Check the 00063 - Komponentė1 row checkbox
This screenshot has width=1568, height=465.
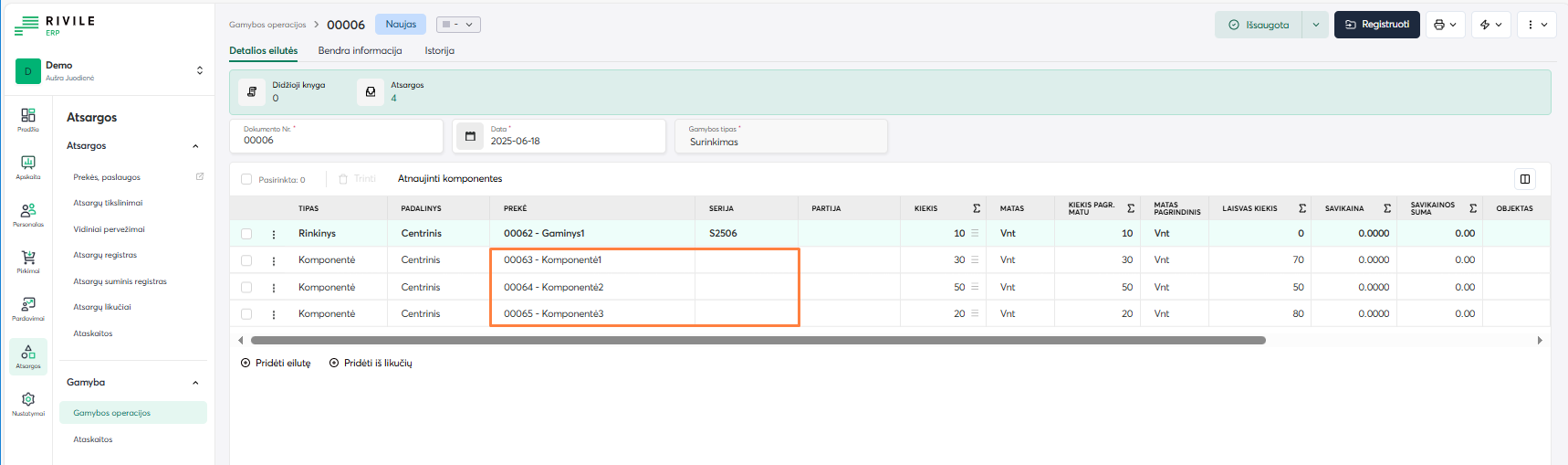click(246, 260)
